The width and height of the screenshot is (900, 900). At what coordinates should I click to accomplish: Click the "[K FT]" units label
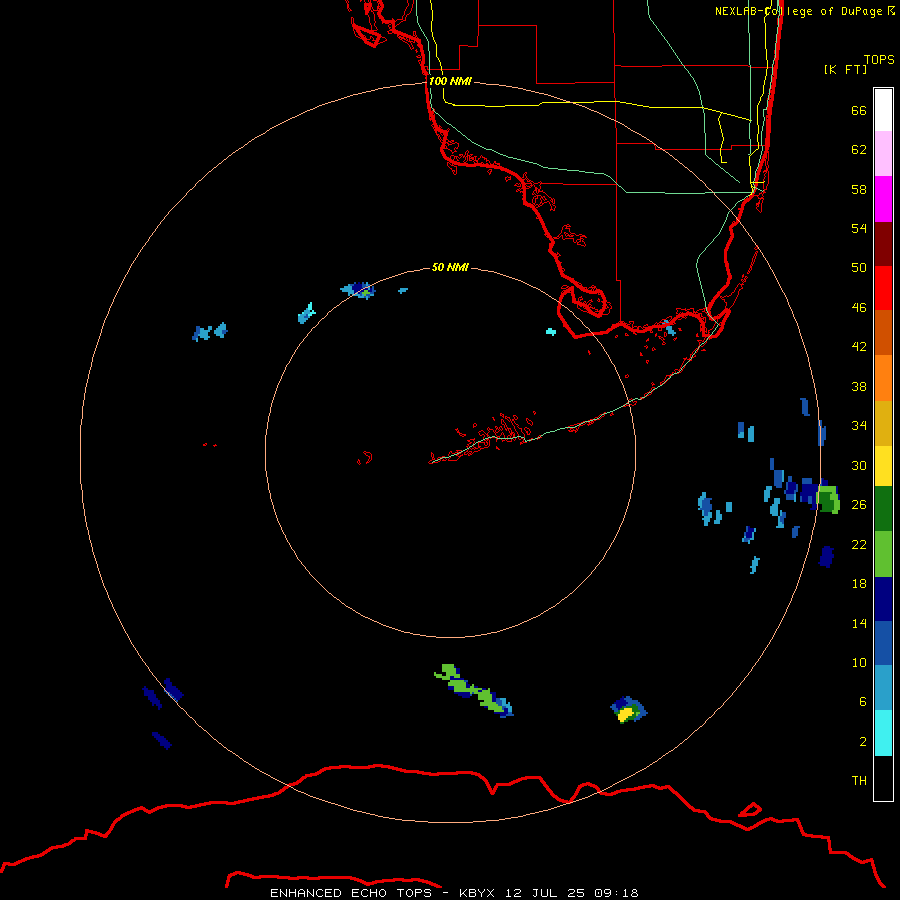pos(845,69)
